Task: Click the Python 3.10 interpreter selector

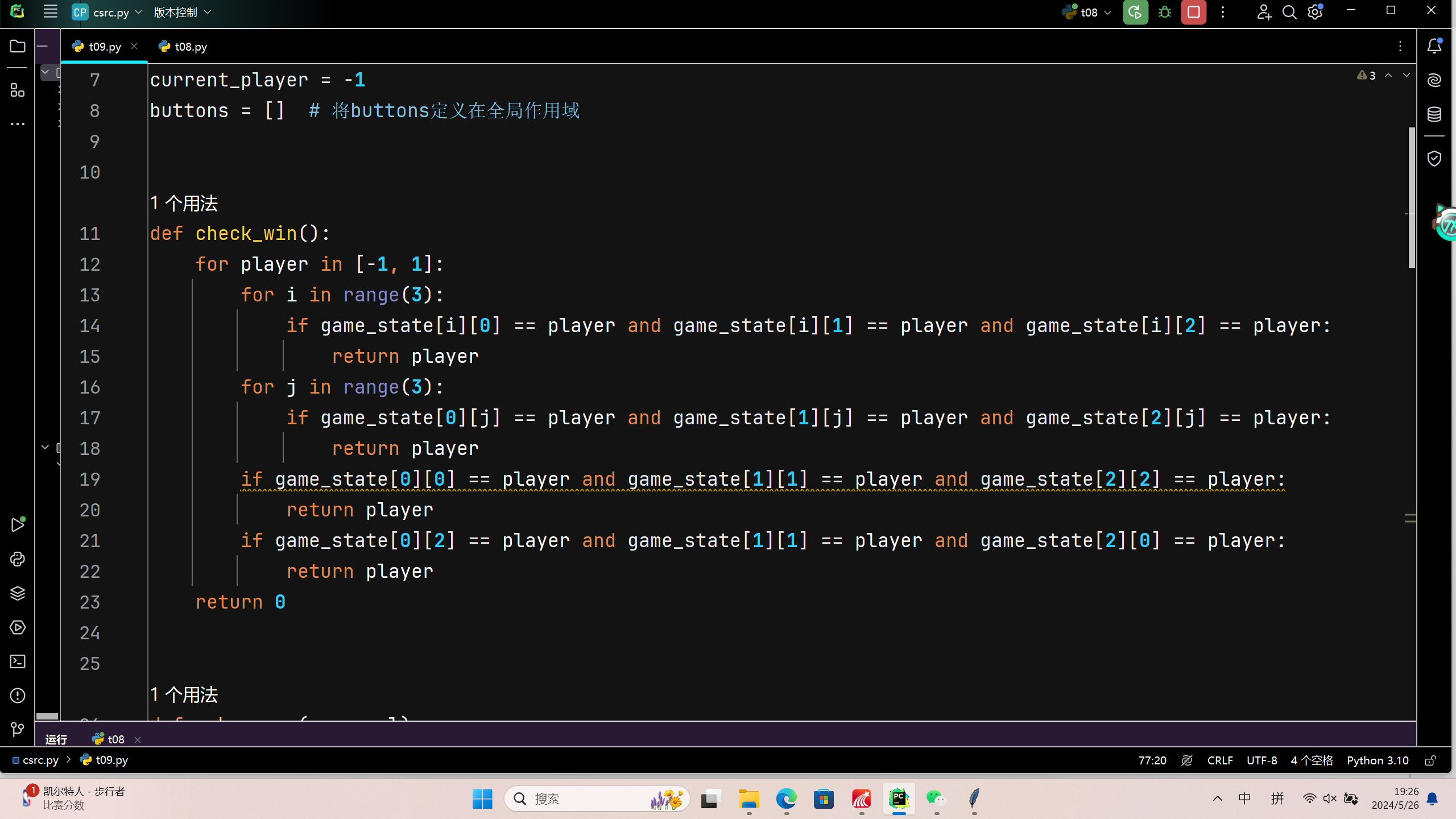Action: pos(1377,760)
